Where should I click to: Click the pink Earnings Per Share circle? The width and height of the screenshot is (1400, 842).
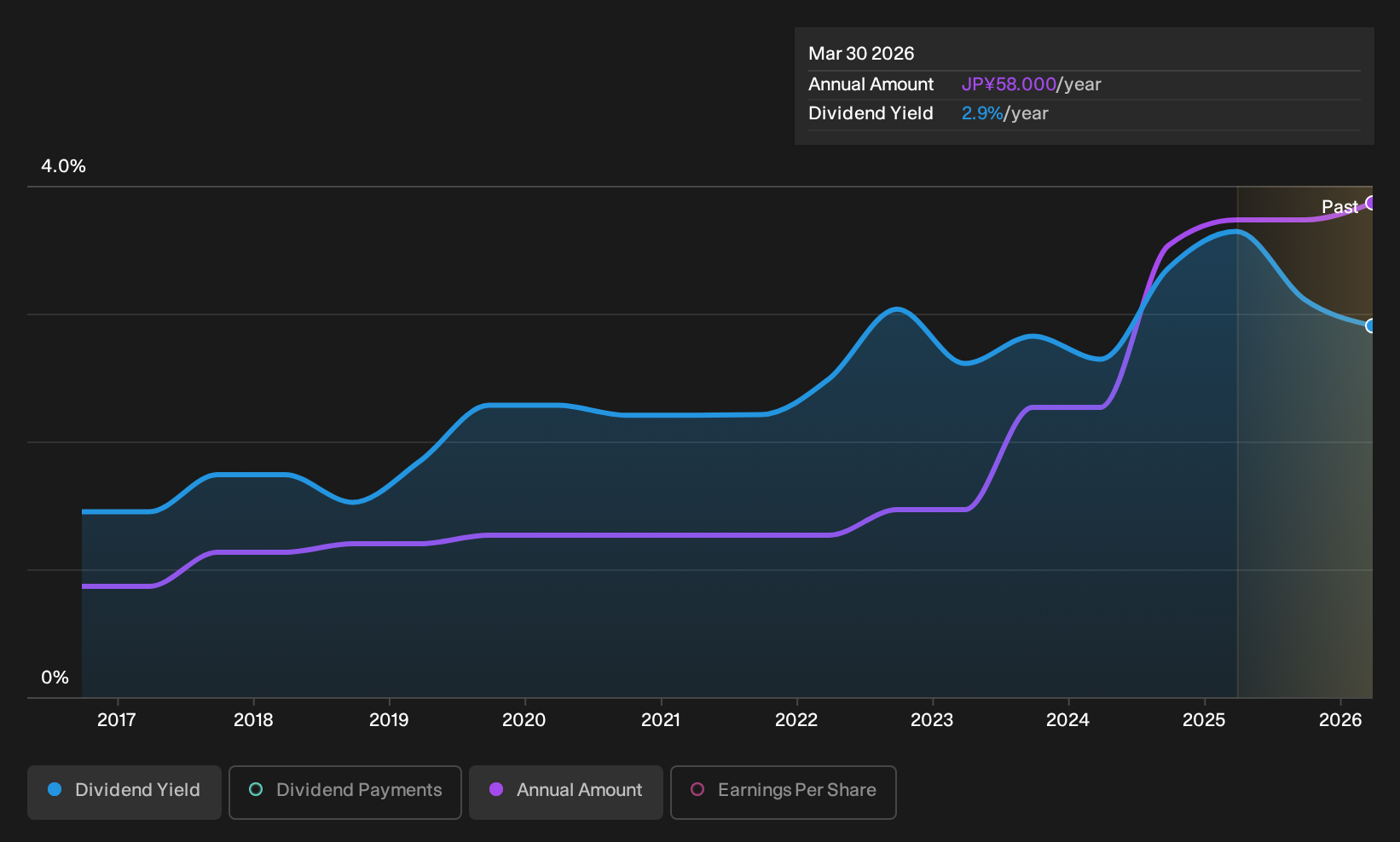click(x=697, y=789)
